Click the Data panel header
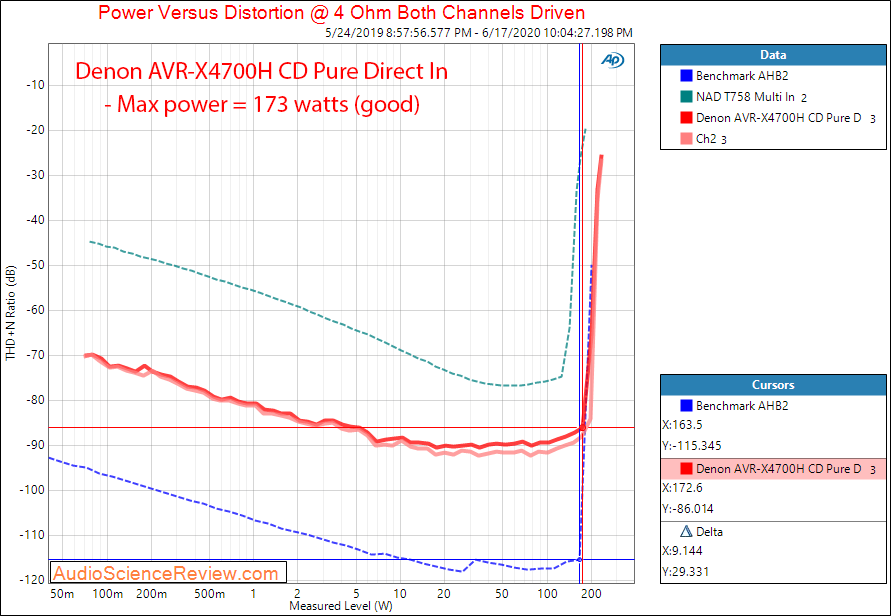 (773, 55)
